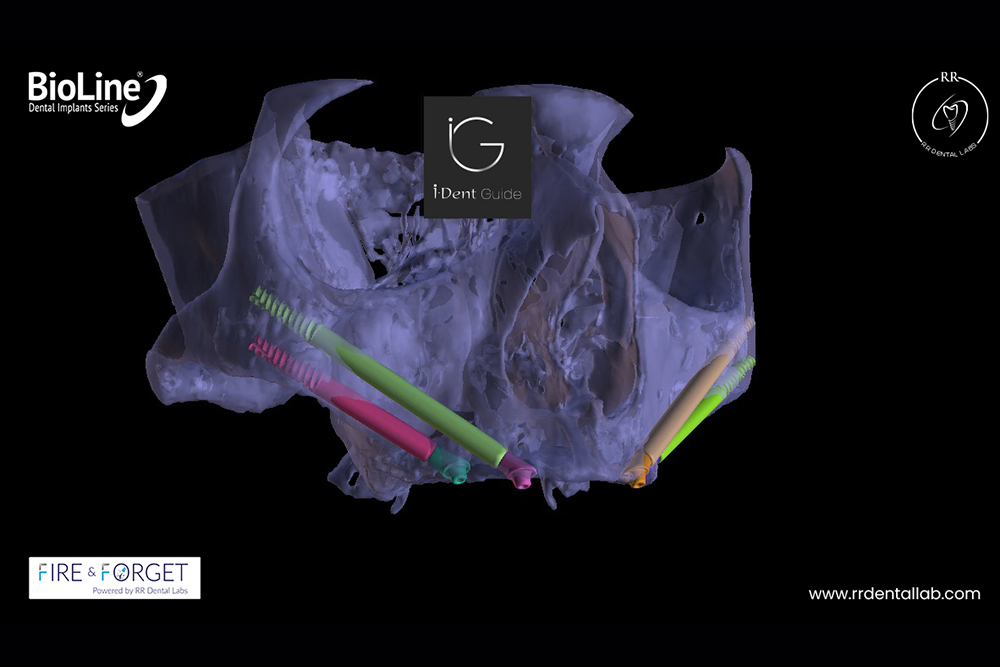1000x667 pixels.
Task: Click the 'i-Dent Guide' text label
Action: [477, 194]
